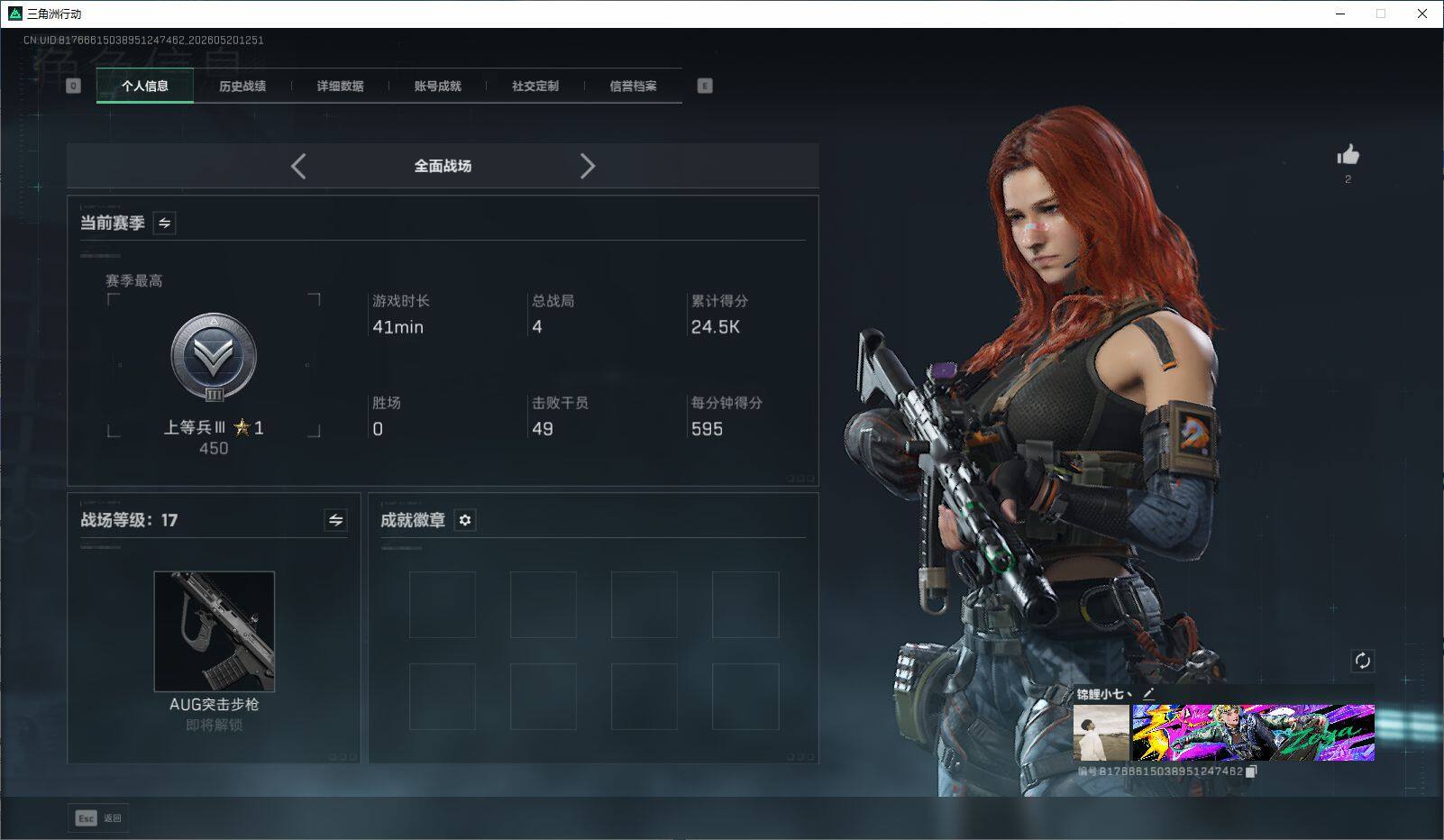Open the 信誉档案 tab
Image resolution: width=1444 pixels, height=840 pixels.
pos(633,86)
